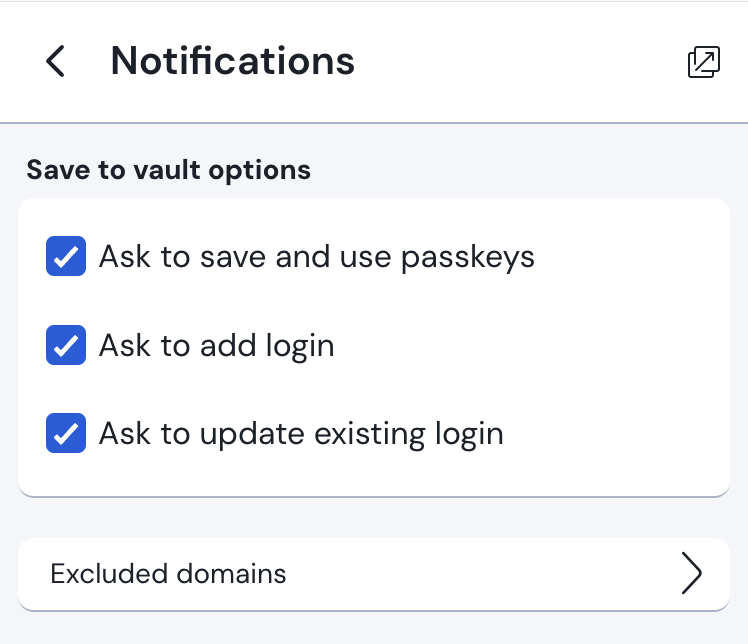Click the 'Ask to update existing login' label
This screenshot has height=644, width=748.
(300, 434)
